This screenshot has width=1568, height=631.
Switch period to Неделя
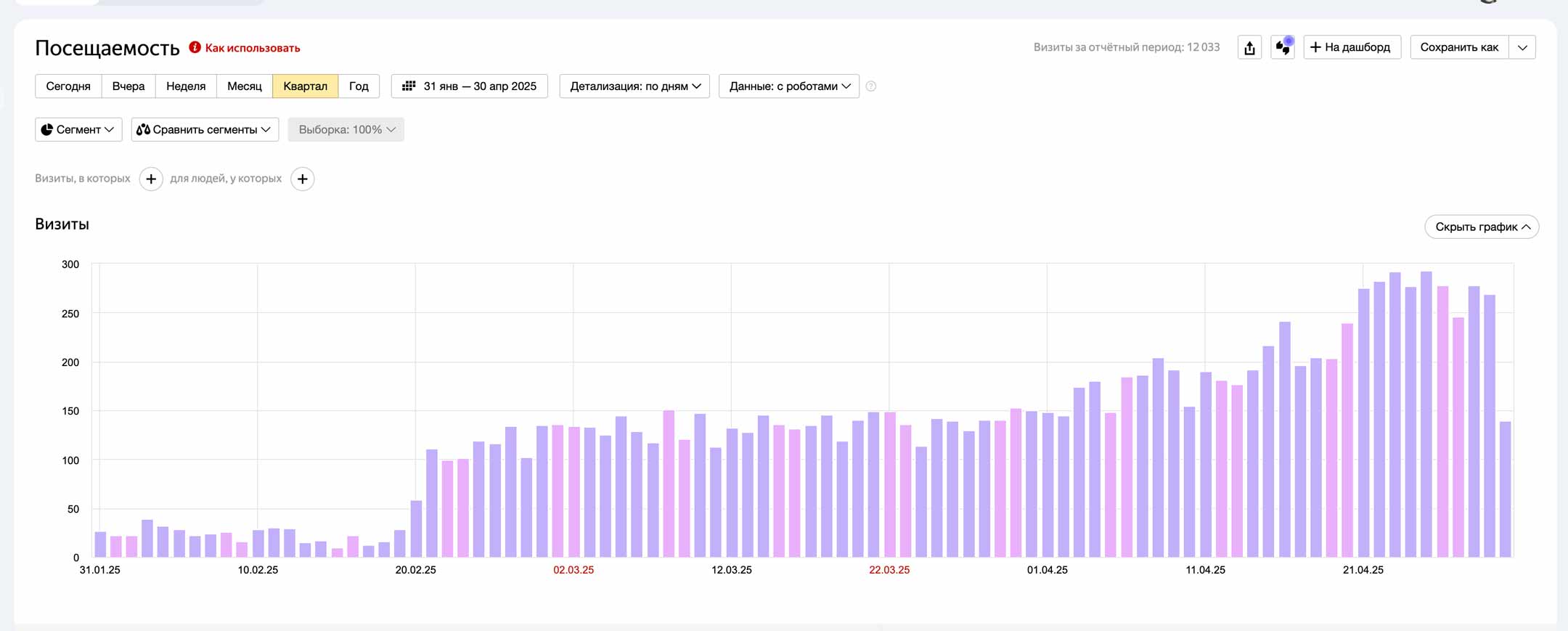[186, 86]
